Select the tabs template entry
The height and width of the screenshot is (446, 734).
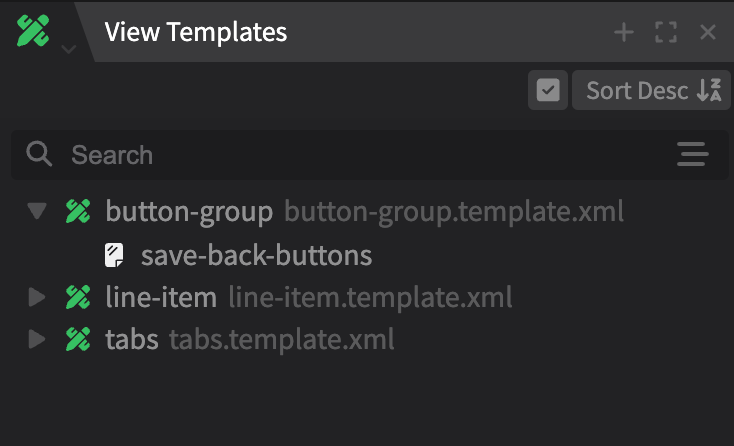click(132, 339)
